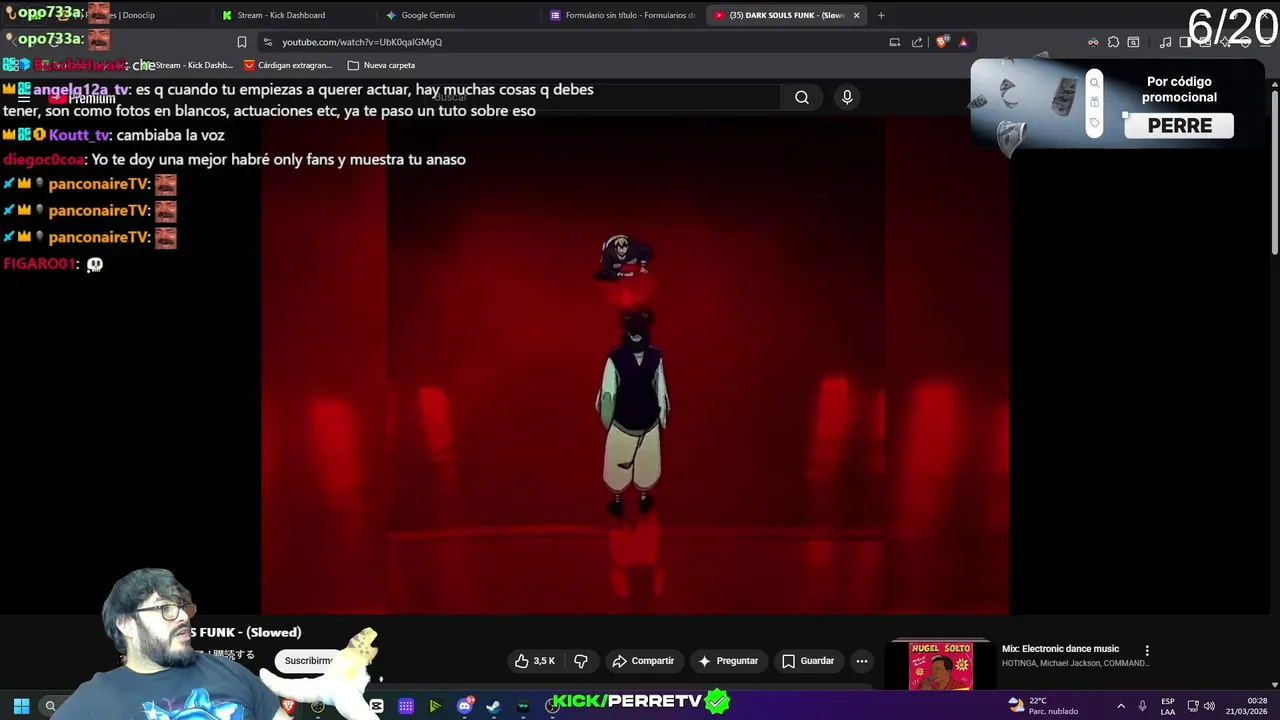The image size is (1280, 720).
Task: Click chat username Koutt_tv
Action: 80,135
